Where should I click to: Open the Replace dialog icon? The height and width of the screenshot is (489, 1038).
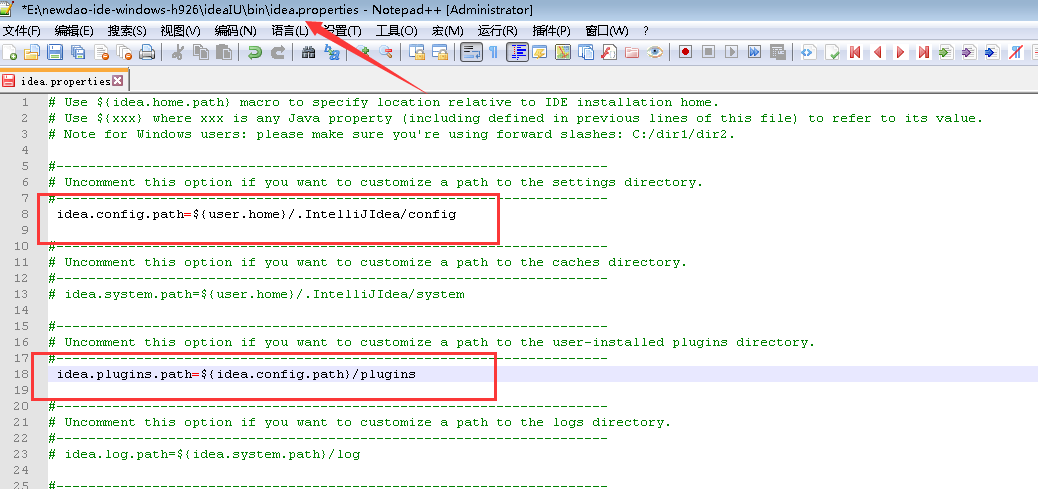(331, 52)
